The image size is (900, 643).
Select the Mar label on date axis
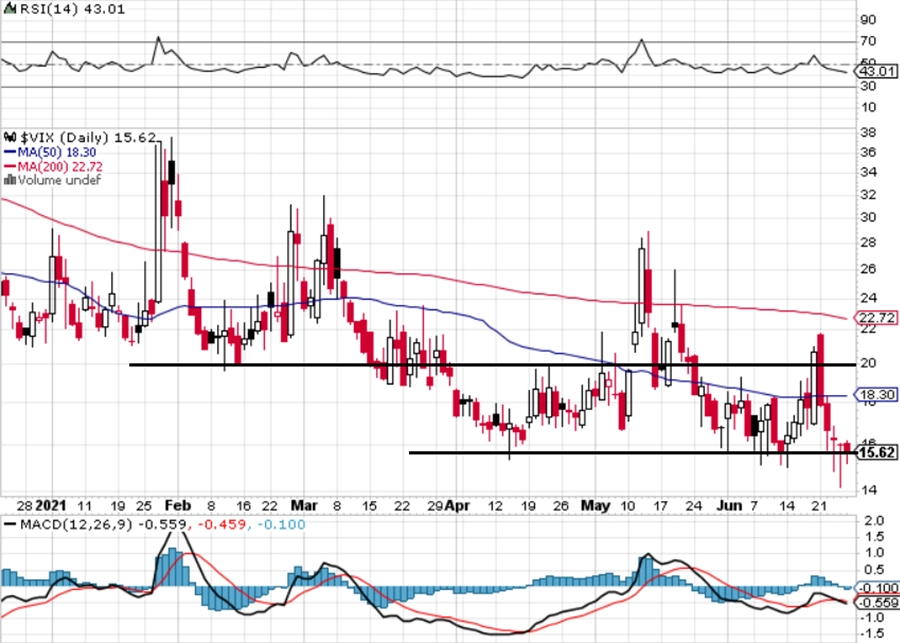click(x=304, y=506)
